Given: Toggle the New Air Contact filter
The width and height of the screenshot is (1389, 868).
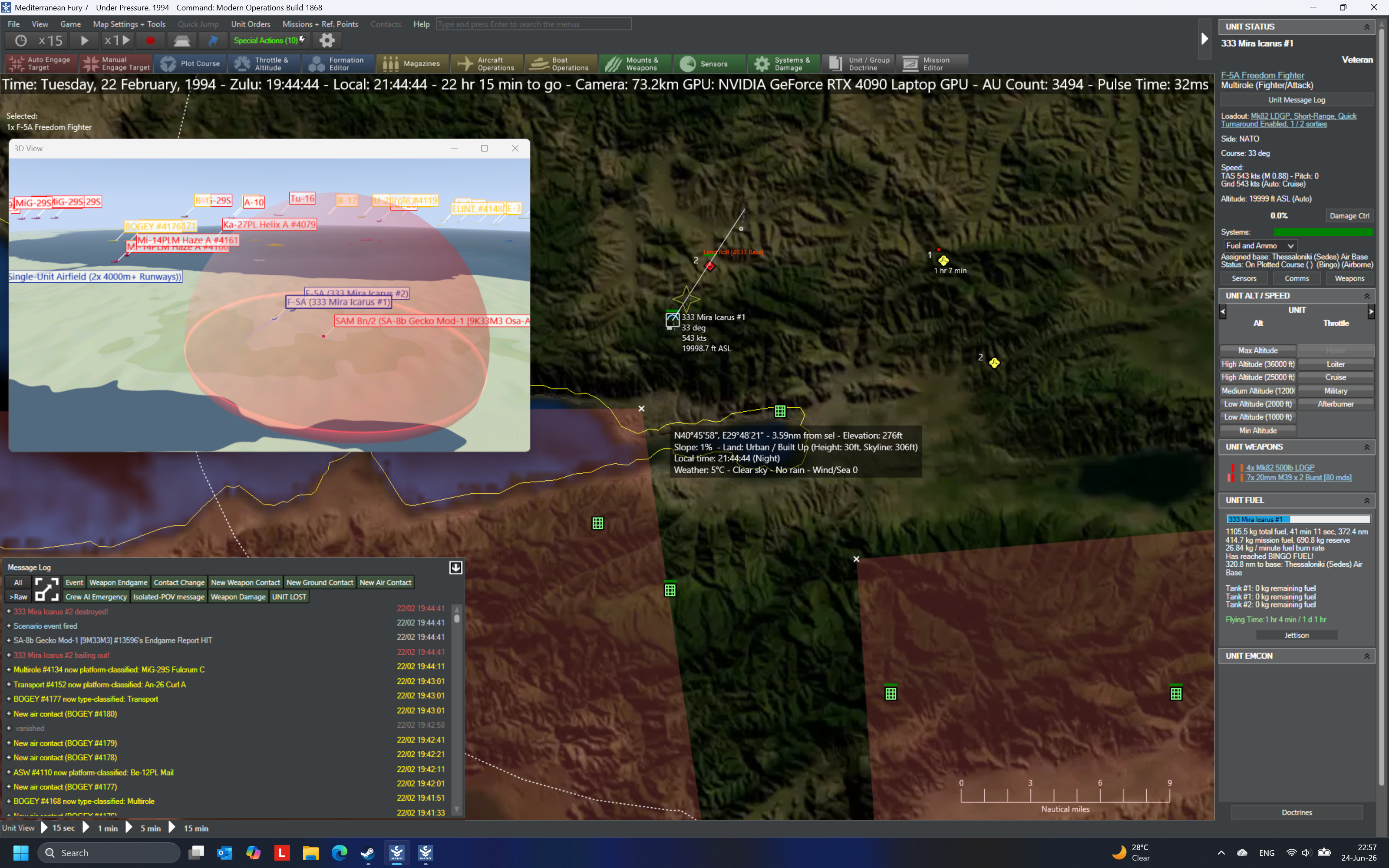Looking at the screenshot, I should point(386,583).
